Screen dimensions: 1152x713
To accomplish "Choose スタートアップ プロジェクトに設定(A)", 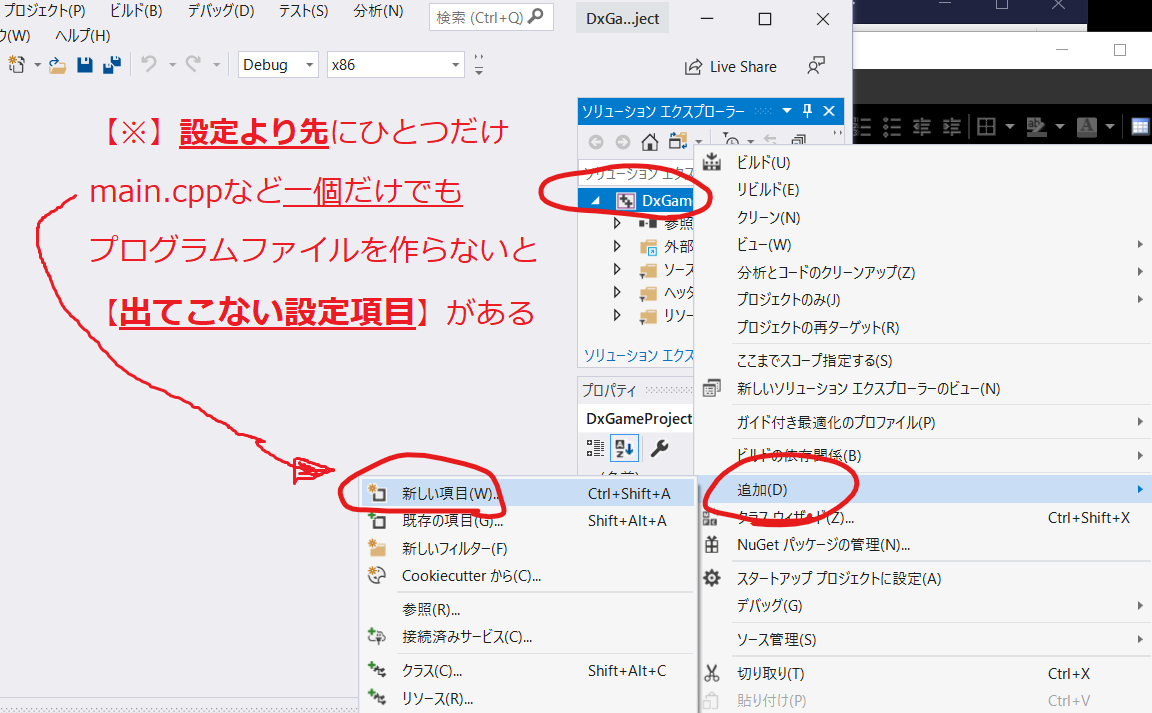I will coord(924,578).
